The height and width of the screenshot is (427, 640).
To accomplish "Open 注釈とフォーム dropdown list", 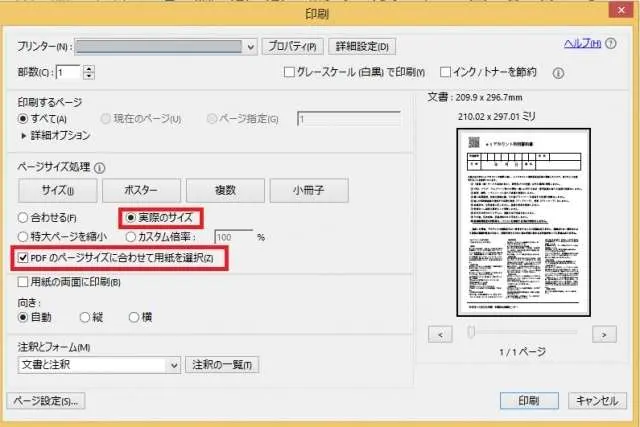I will [174, 365].
